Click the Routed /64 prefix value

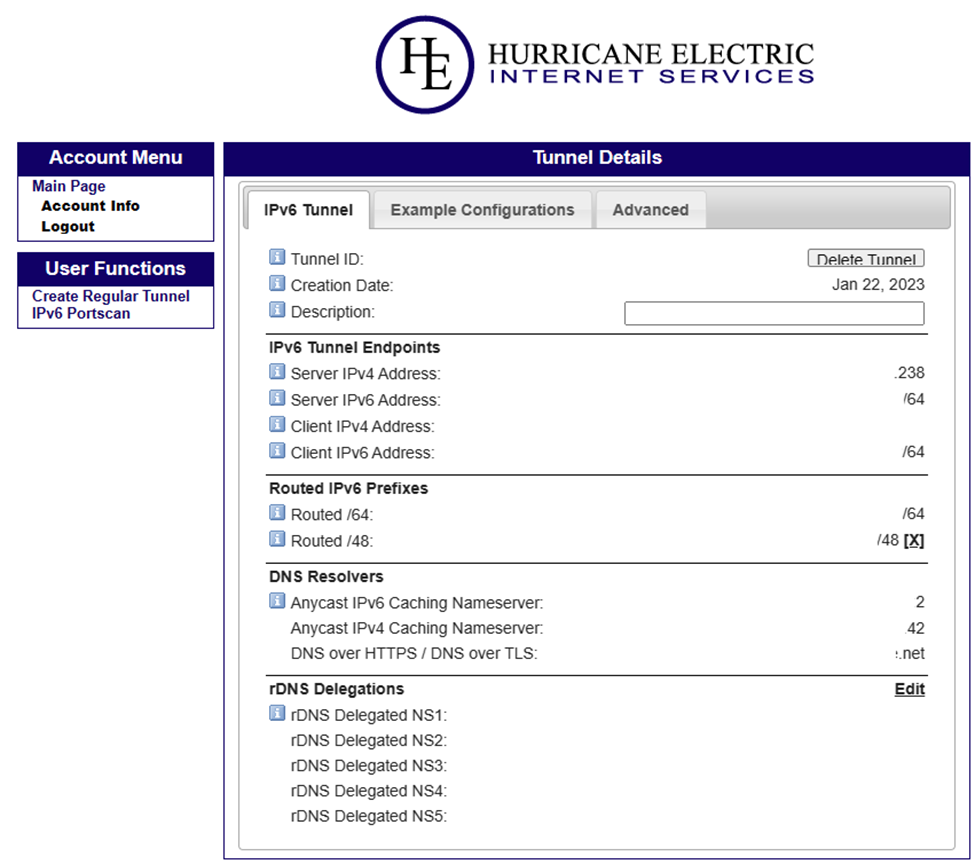[913, 514]
